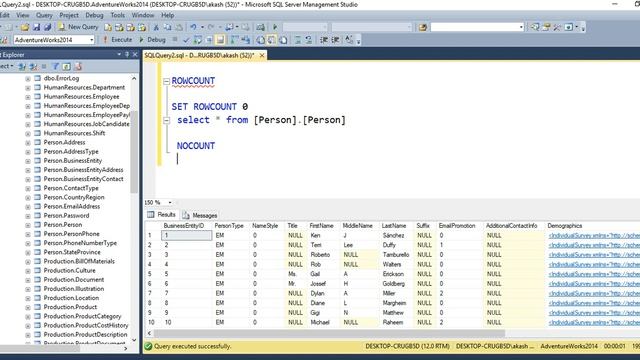Click the Execute button
Image resolution: width=640 pixels, height=360 pixels.
[117, 40]
